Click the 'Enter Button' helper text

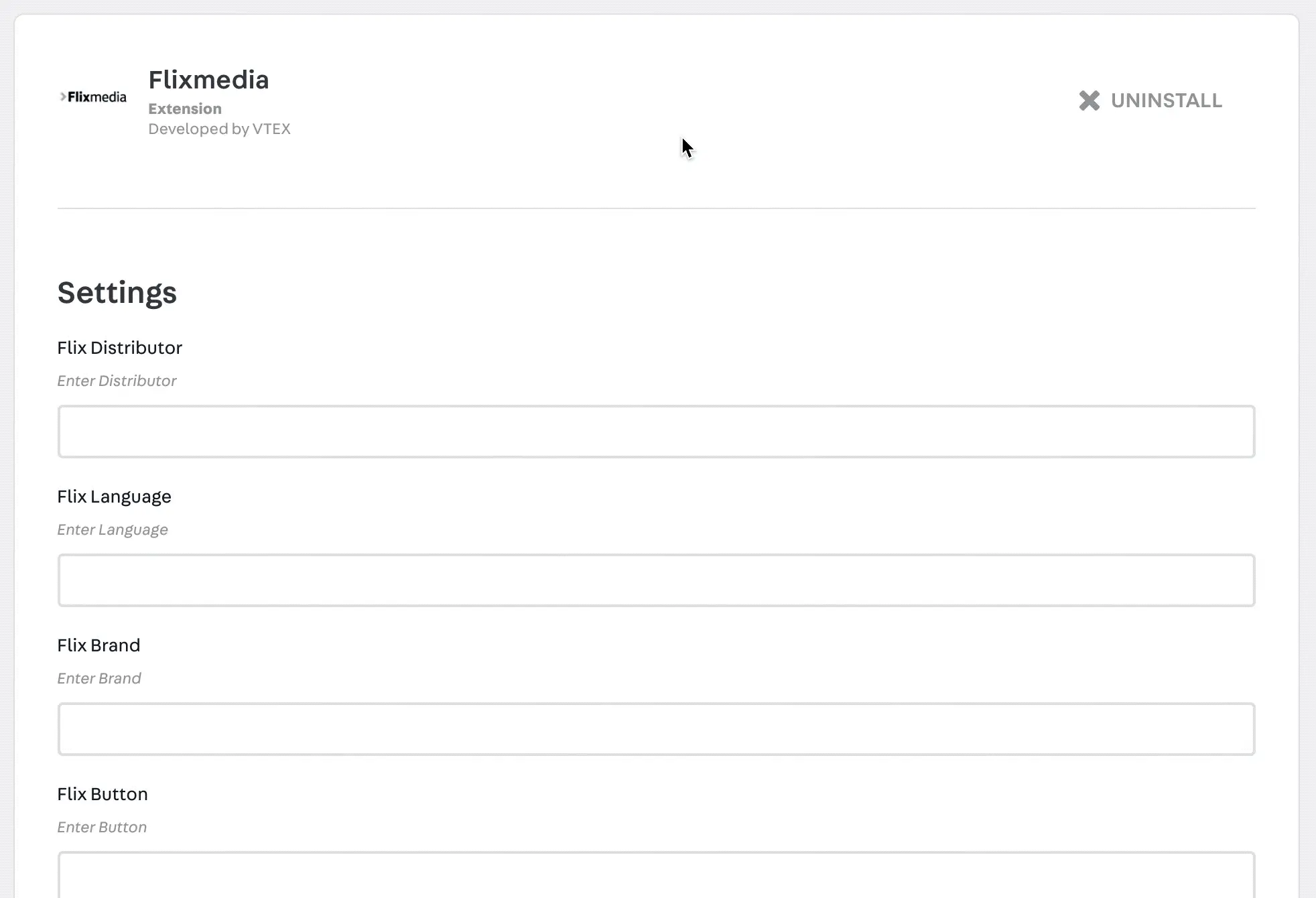101,827
